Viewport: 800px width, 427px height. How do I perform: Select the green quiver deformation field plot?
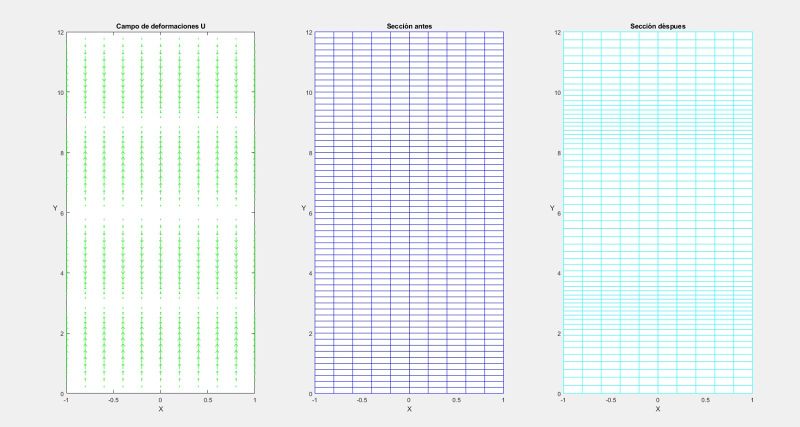pyautogui.click(x=160, y=212)
